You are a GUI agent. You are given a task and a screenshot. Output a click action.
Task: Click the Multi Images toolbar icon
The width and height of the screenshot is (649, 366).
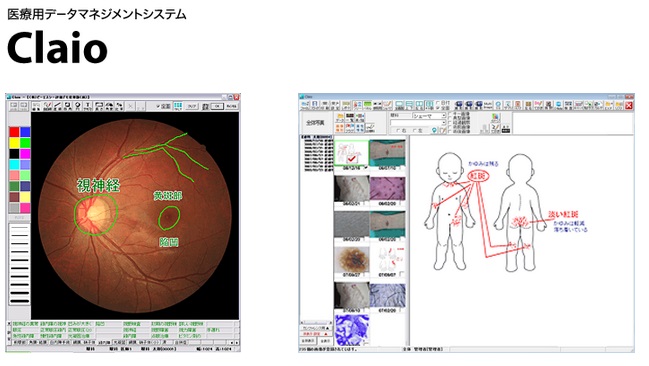[488, 105]
